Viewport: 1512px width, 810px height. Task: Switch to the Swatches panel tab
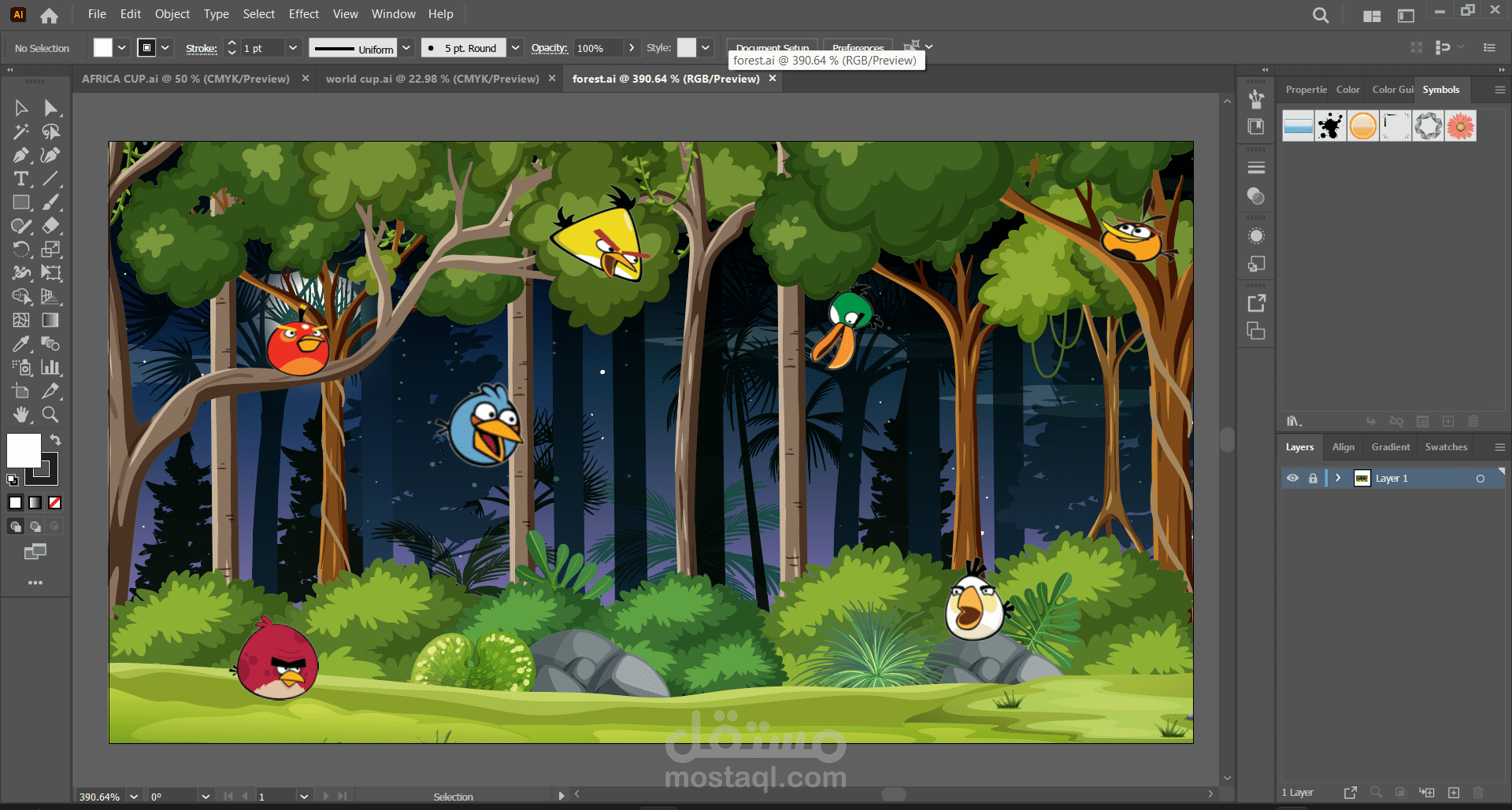click(x=1446, y=447)
